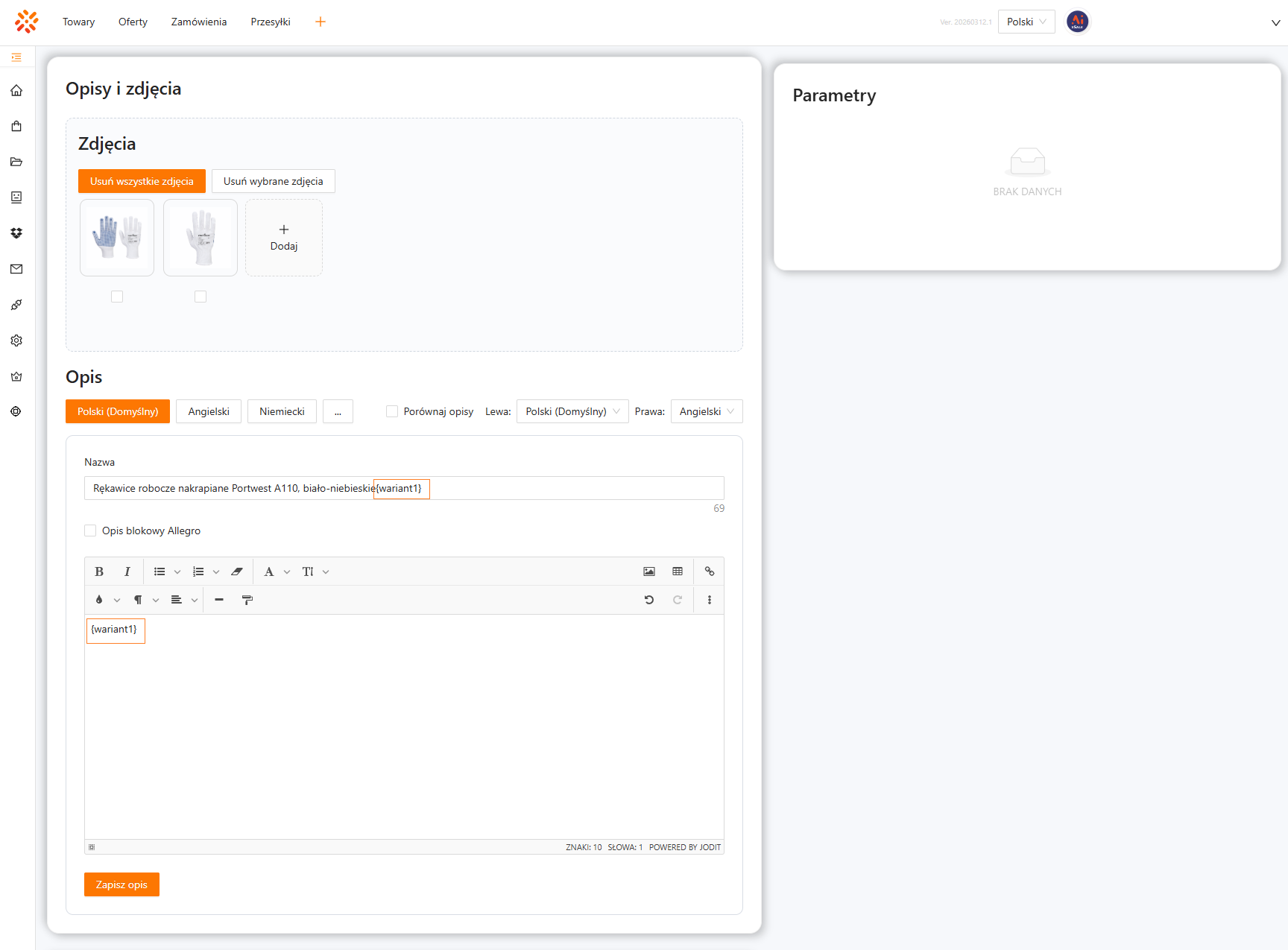Open the Zamówienia menu

pyautogui.click(x=199, y=22)
